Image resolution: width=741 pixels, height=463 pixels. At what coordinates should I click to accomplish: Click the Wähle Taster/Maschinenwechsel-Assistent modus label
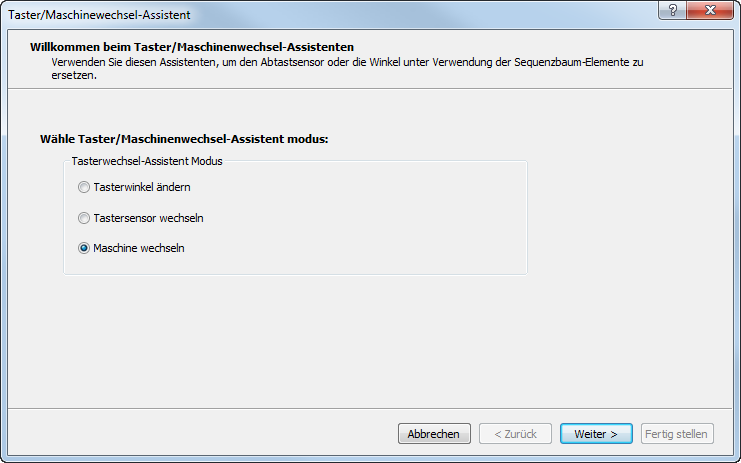point(184,139)
